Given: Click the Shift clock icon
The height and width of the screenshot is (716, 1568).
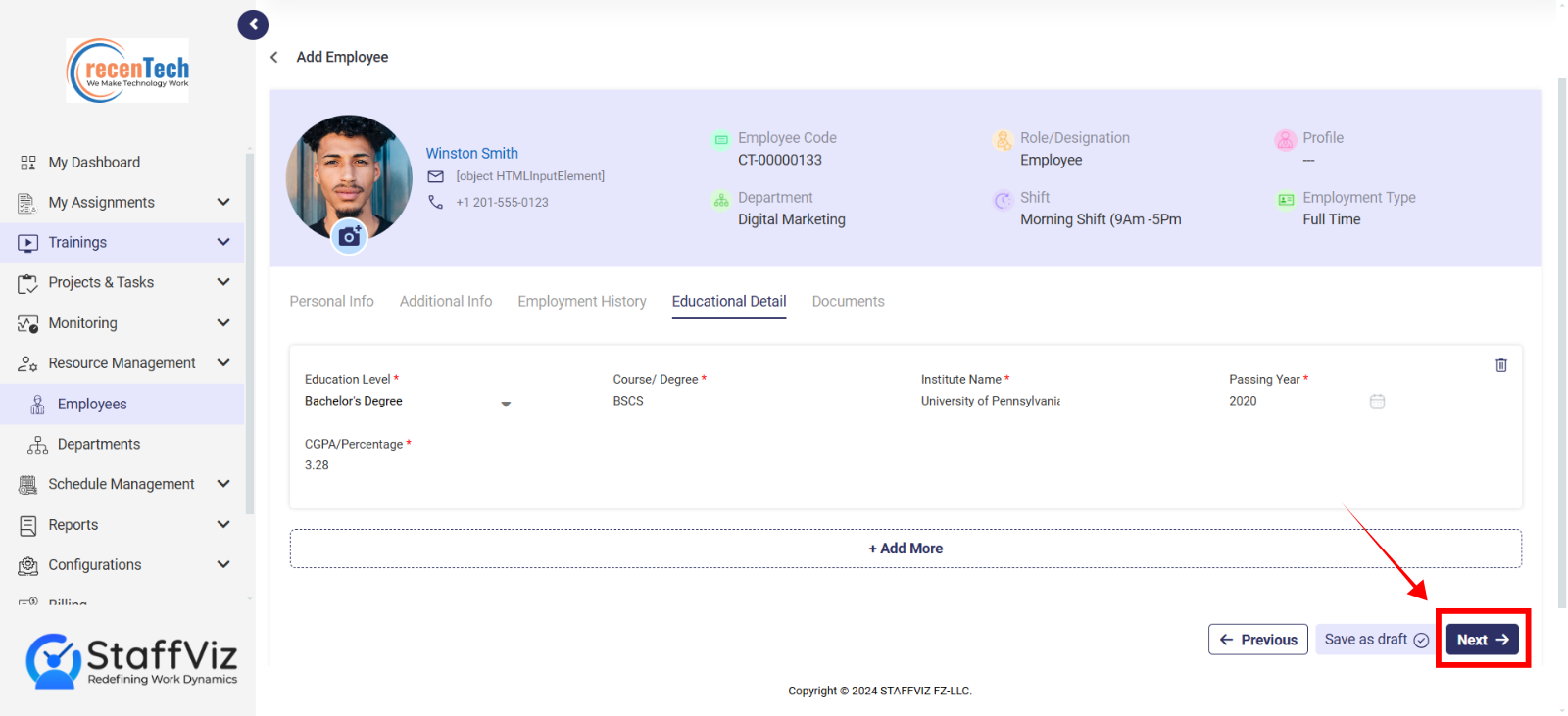Looking at the screenshot, I should [1004, 200].
